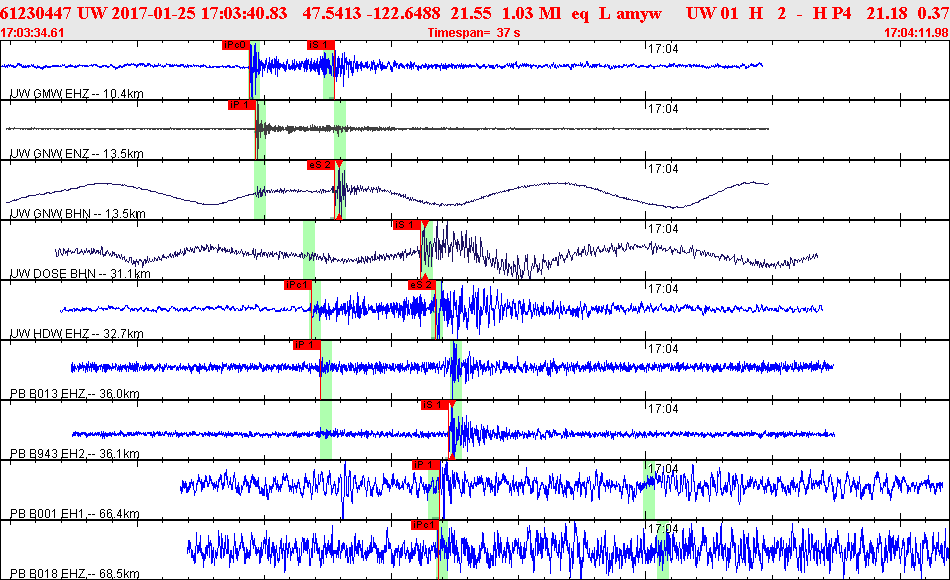Click the predicted S green band on GNW ENZ
Screen dimensions: 950x580
[340, 130]
